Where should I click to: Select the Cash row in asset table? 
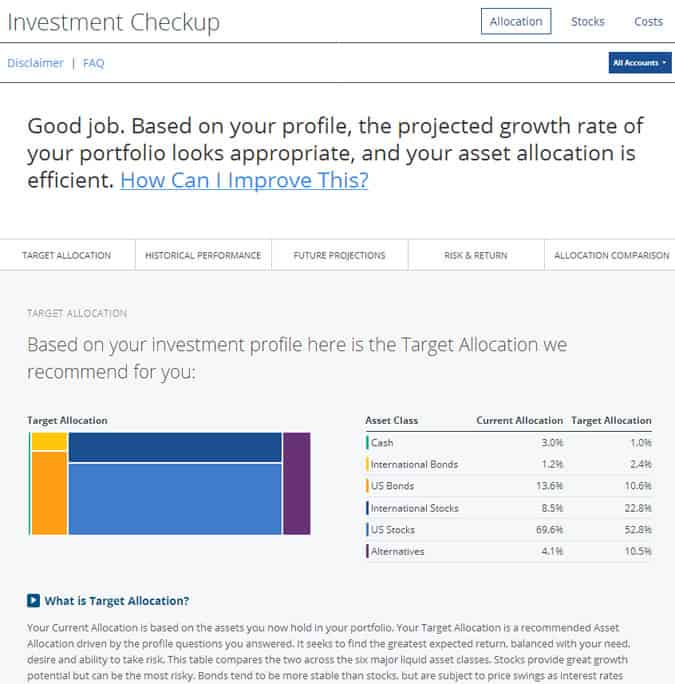point(509,443)
